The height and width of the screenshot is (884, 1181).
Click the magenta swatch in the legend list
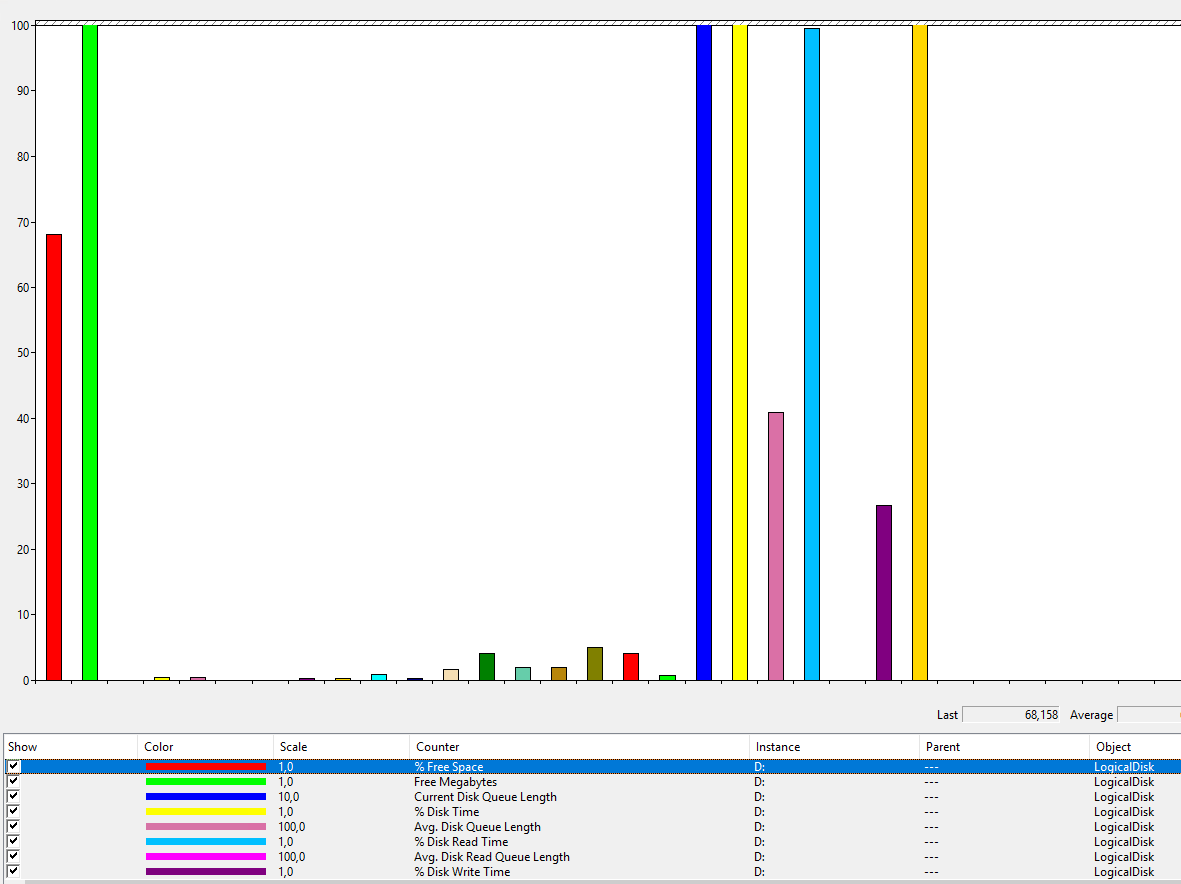[205, 857]
